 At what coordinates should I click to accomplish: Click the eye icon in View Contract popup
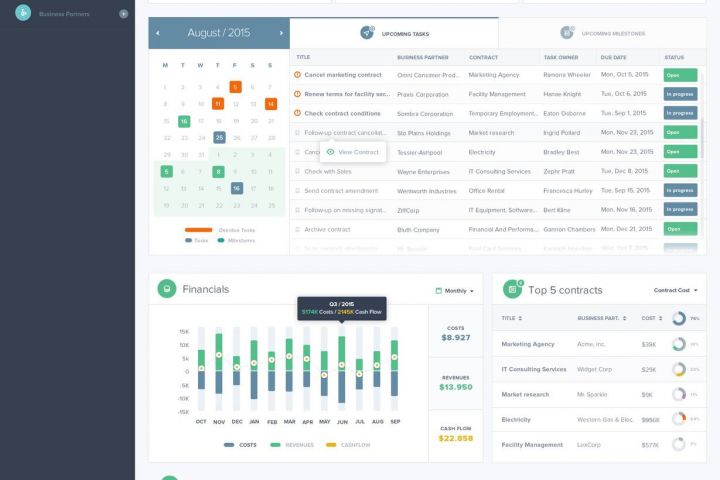(330, 152)
